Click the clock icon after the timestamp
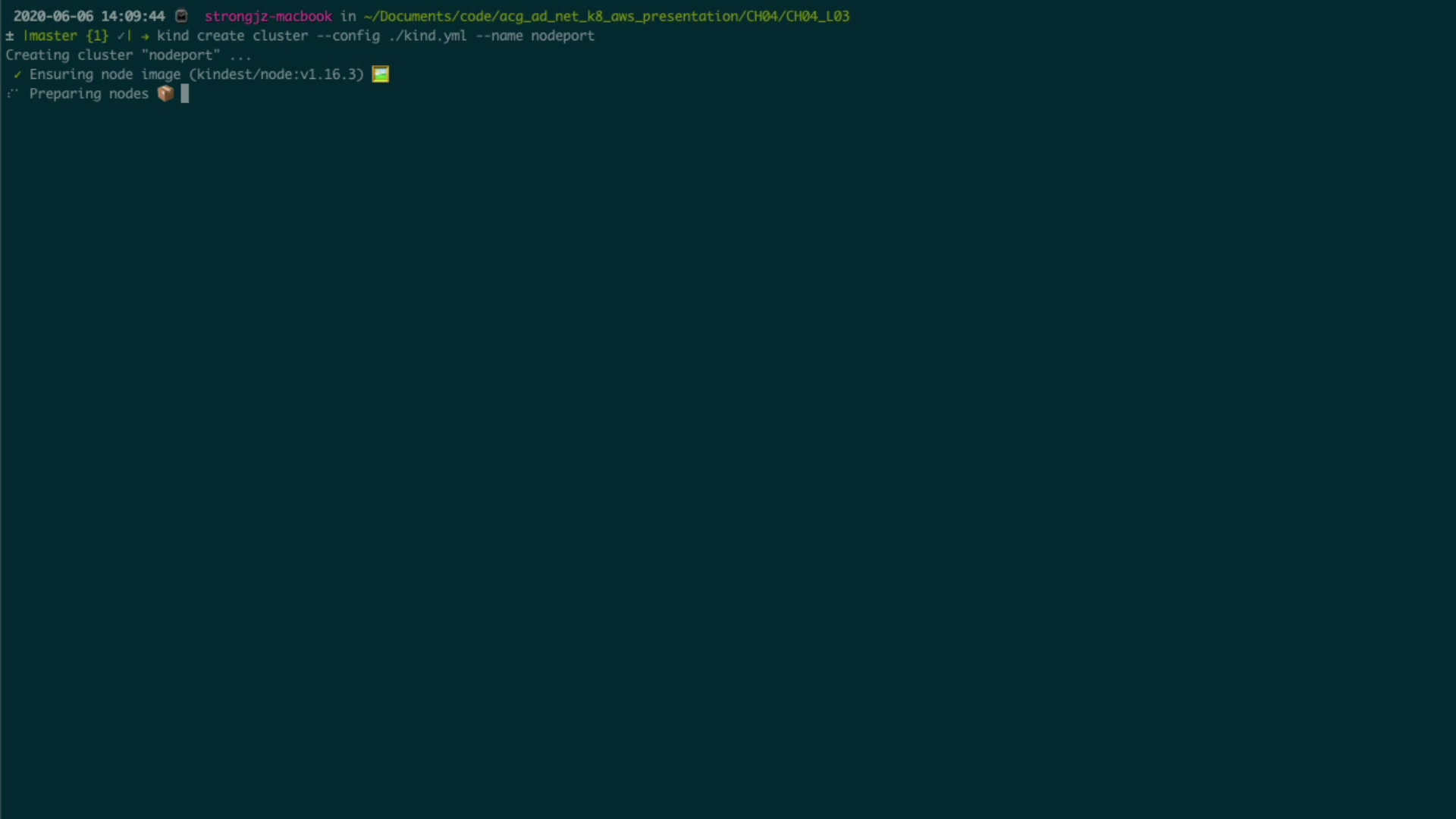This screenshot has height=819, width=1456. click(x=181, y=16)
